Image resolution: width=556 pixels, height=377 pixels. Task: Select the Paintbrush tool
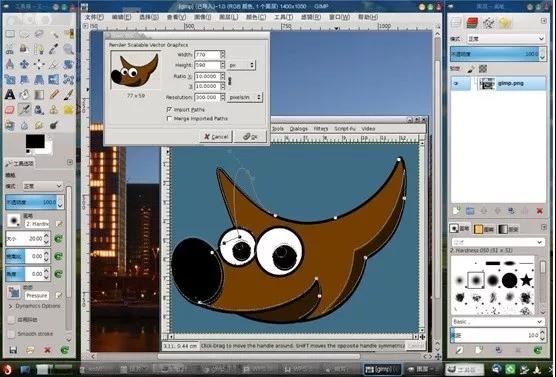(x=69, y=94)
